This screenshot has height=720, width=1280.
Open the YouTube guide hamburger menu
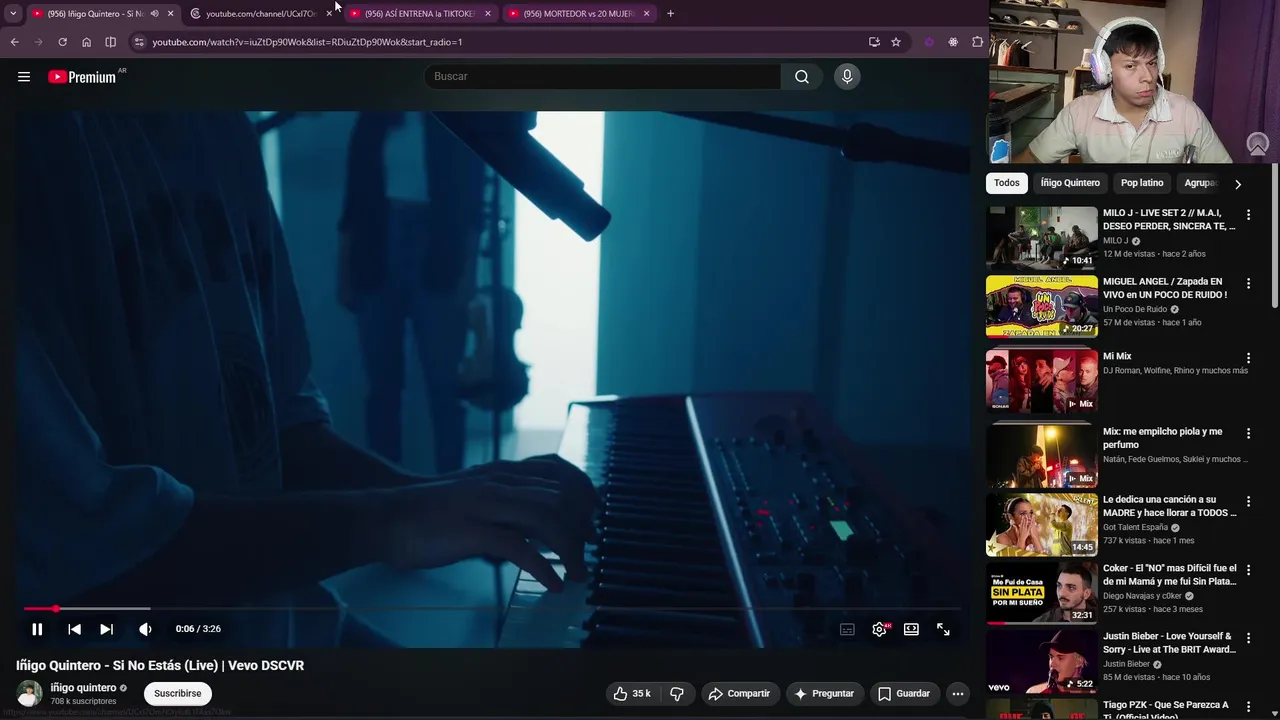[x=24, y=77]
